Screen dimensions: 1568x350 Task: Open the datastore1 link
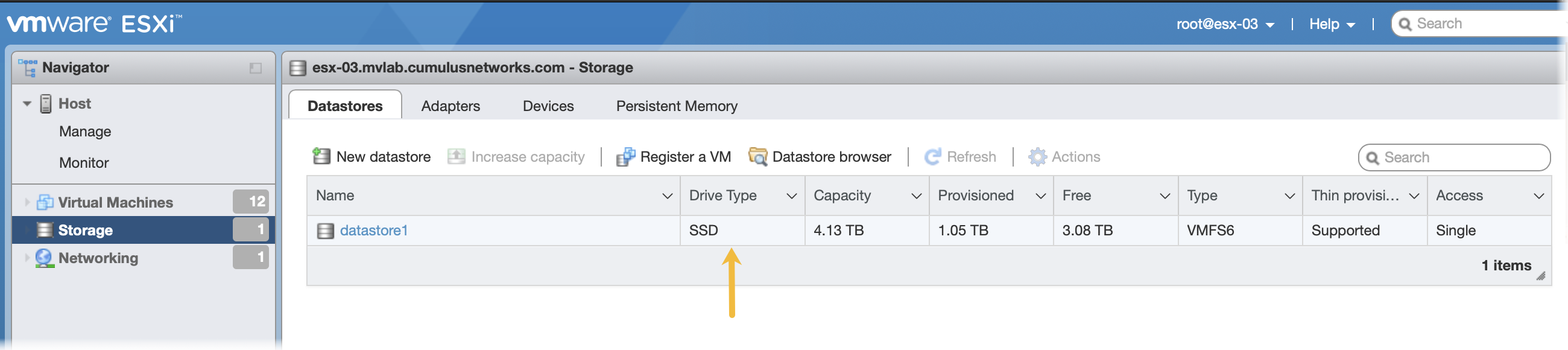click(x=373, y=231)
